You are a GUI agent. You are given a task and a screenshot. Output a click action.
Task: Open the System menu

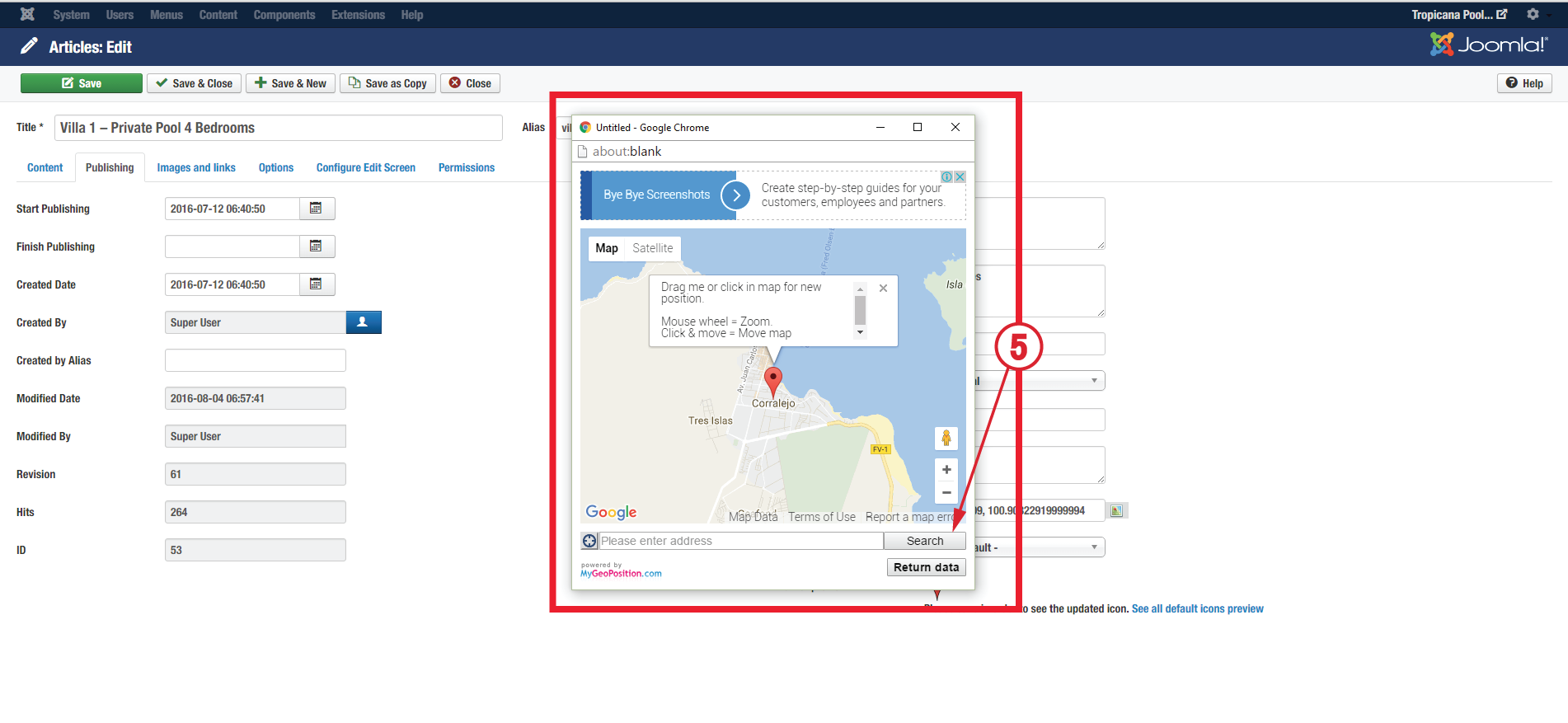[x=72, y=15]
